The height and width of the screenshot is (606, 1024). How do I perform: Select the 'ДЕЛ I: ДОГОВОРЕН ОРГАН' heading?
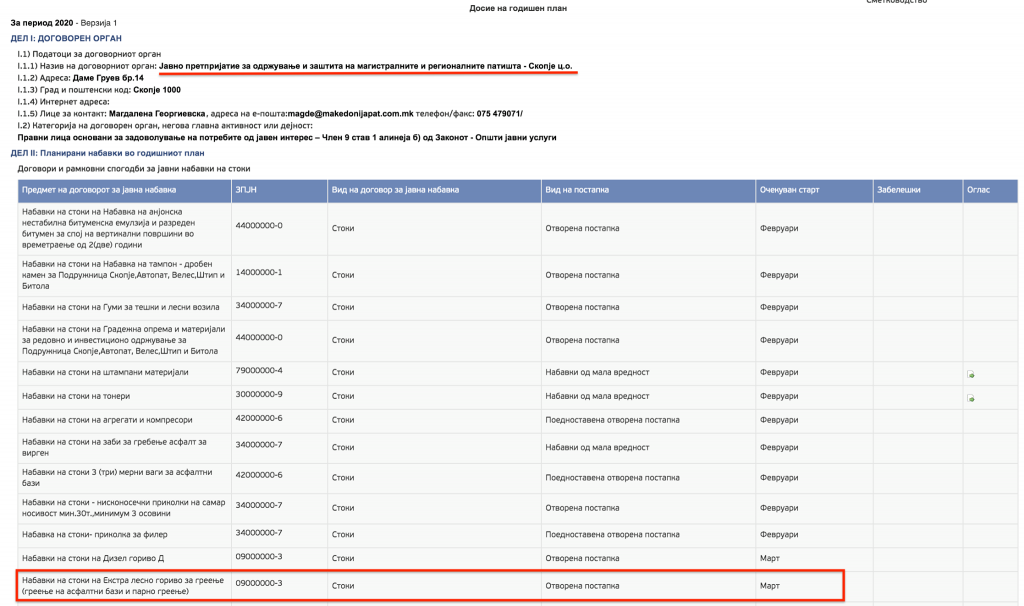66,39
